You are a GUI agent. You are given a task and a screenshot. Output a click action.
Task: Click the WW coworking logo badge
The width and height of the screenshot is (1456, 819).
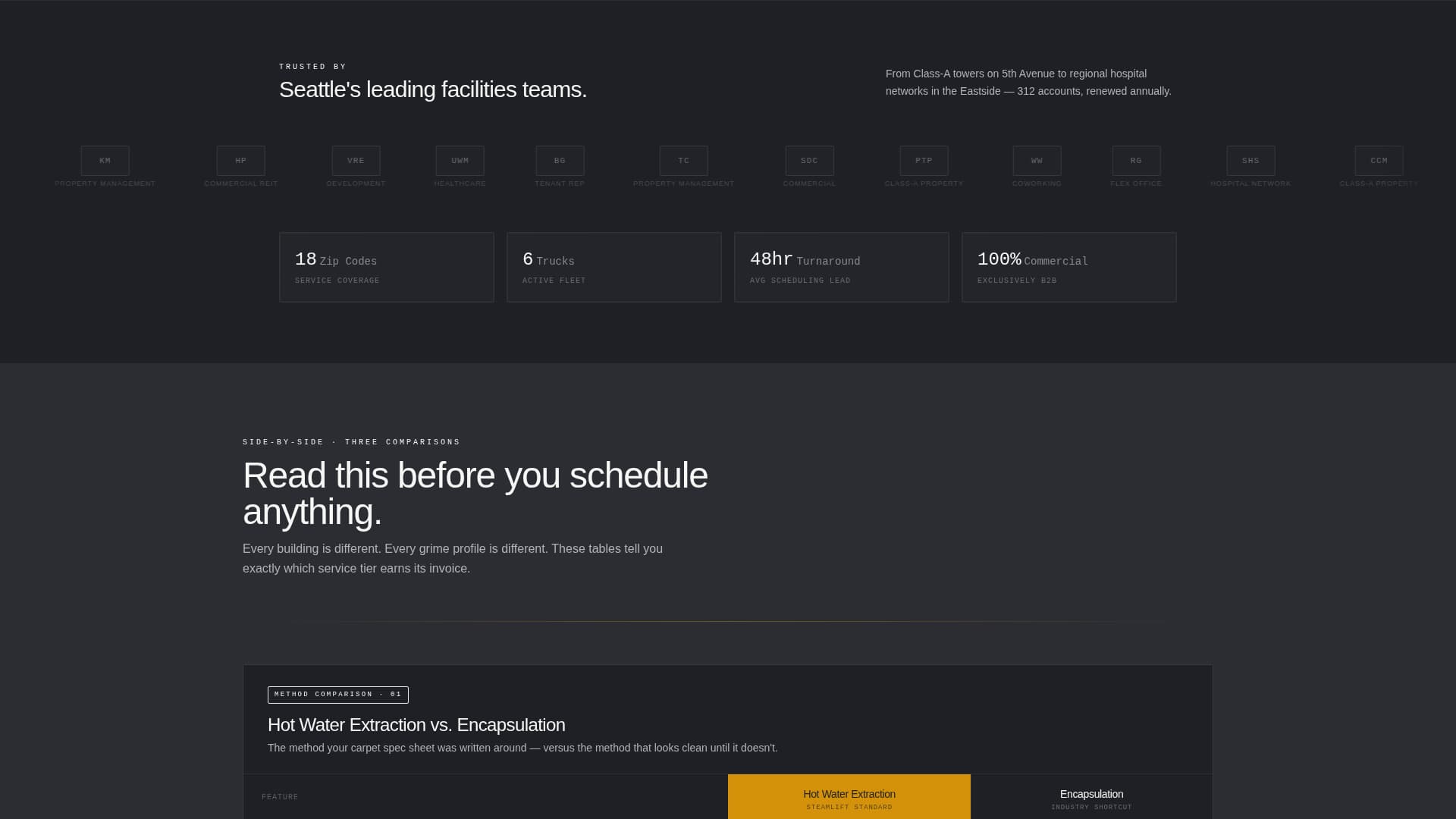(1037, 161)
